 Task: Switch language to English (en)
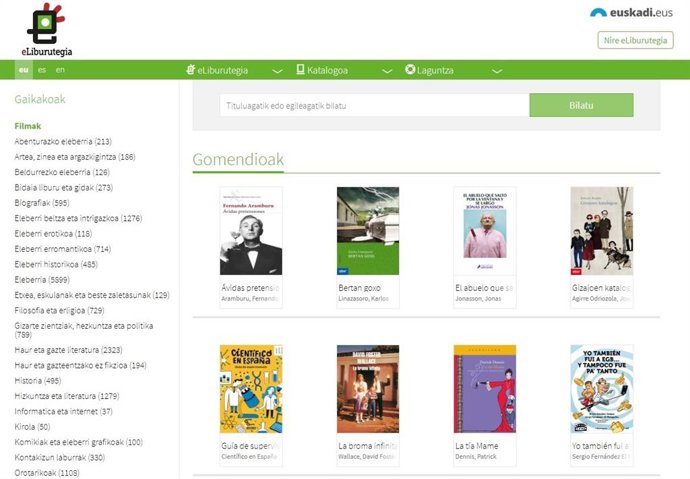pyautogui.click(x=60, y=70)
